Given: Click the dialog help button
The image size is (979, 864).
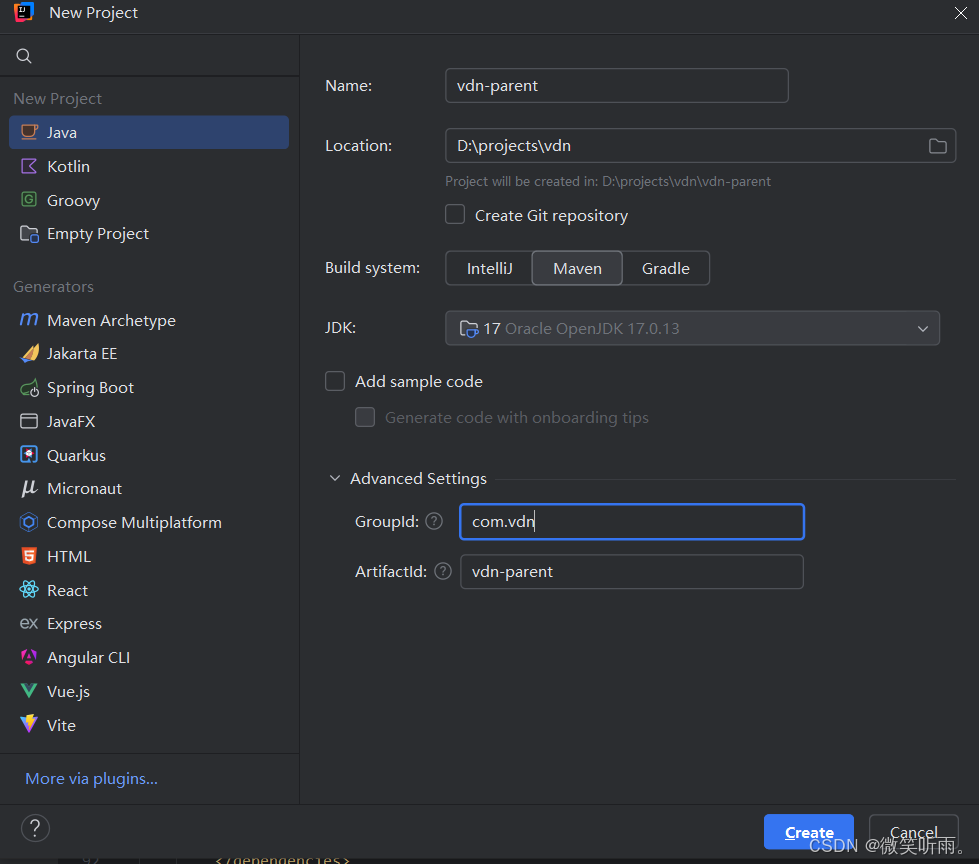Looking at the screenshot, I should (35, 828).
